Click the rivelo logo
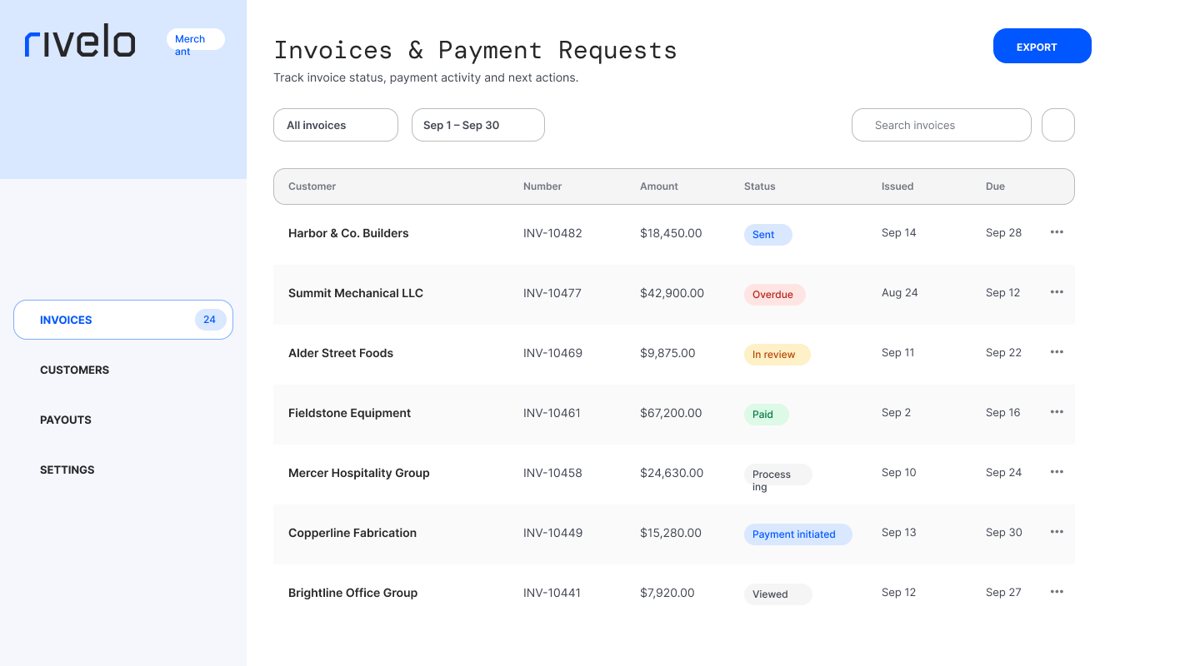Screen dimensions: 1200x666 pyautogui.click(x=80, y=41)
